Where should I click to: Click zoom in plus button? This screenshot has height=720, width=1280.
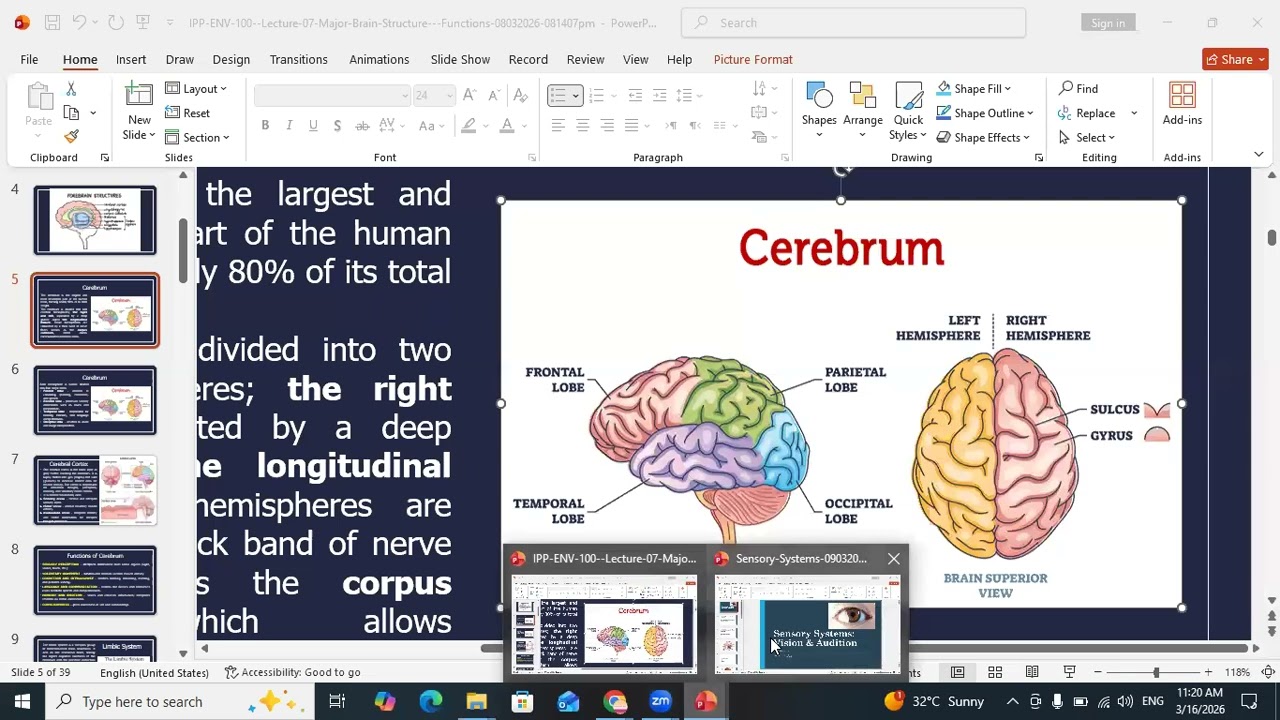1208,672
